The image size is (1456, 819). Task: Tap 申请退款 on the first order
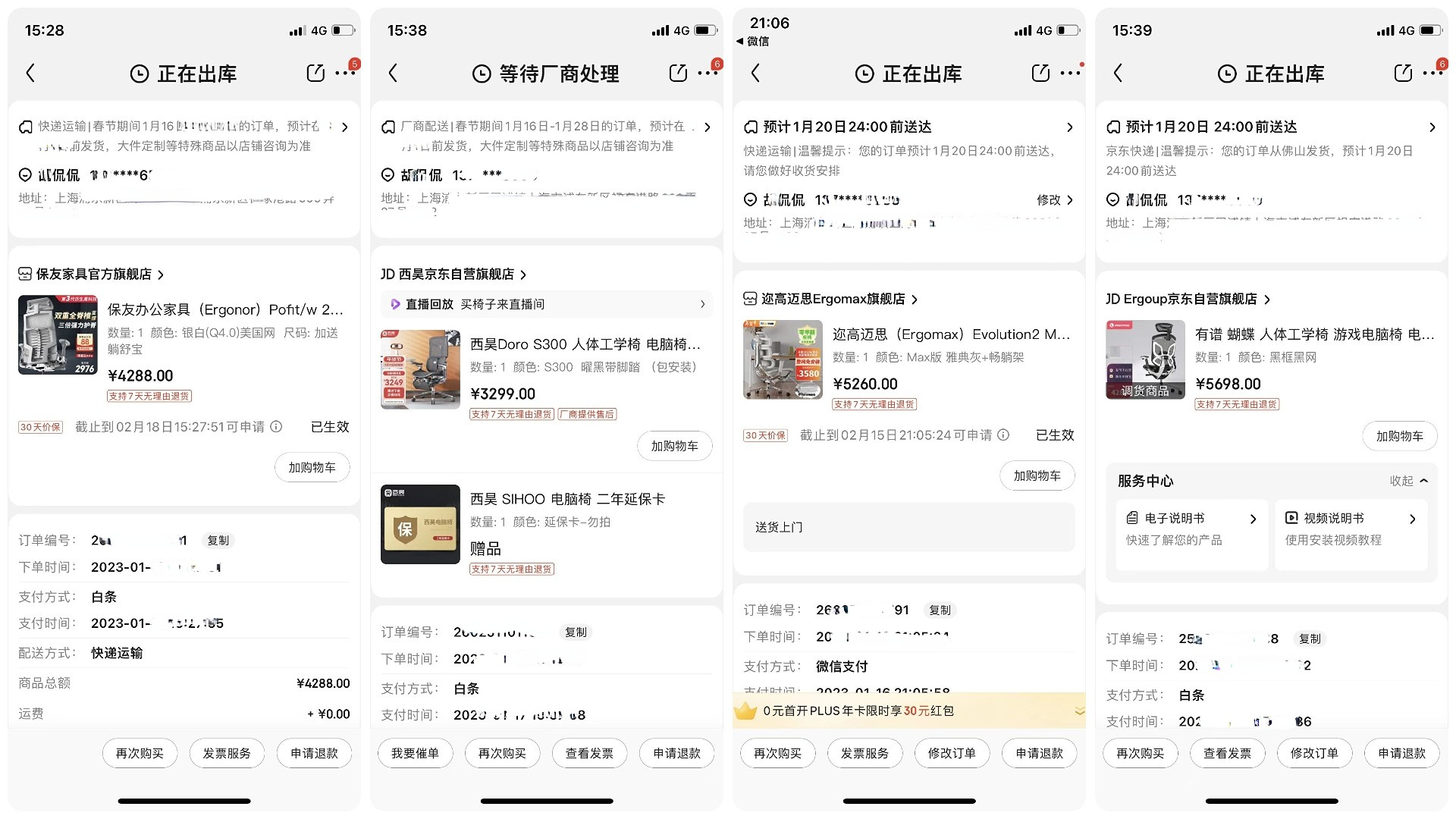pos(314,752)
